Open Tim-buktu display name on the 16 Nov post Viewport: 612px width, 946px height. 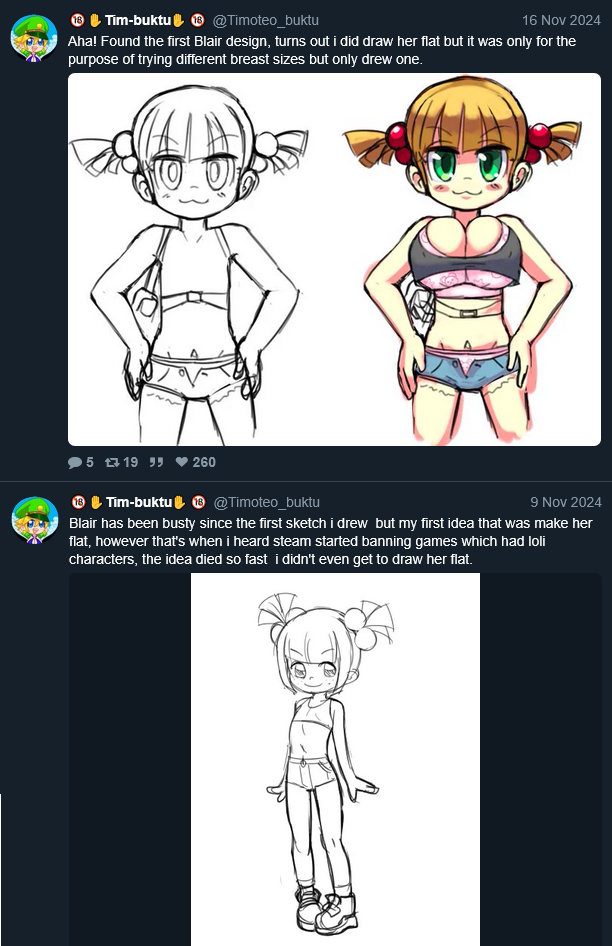(x=138, y=21)
